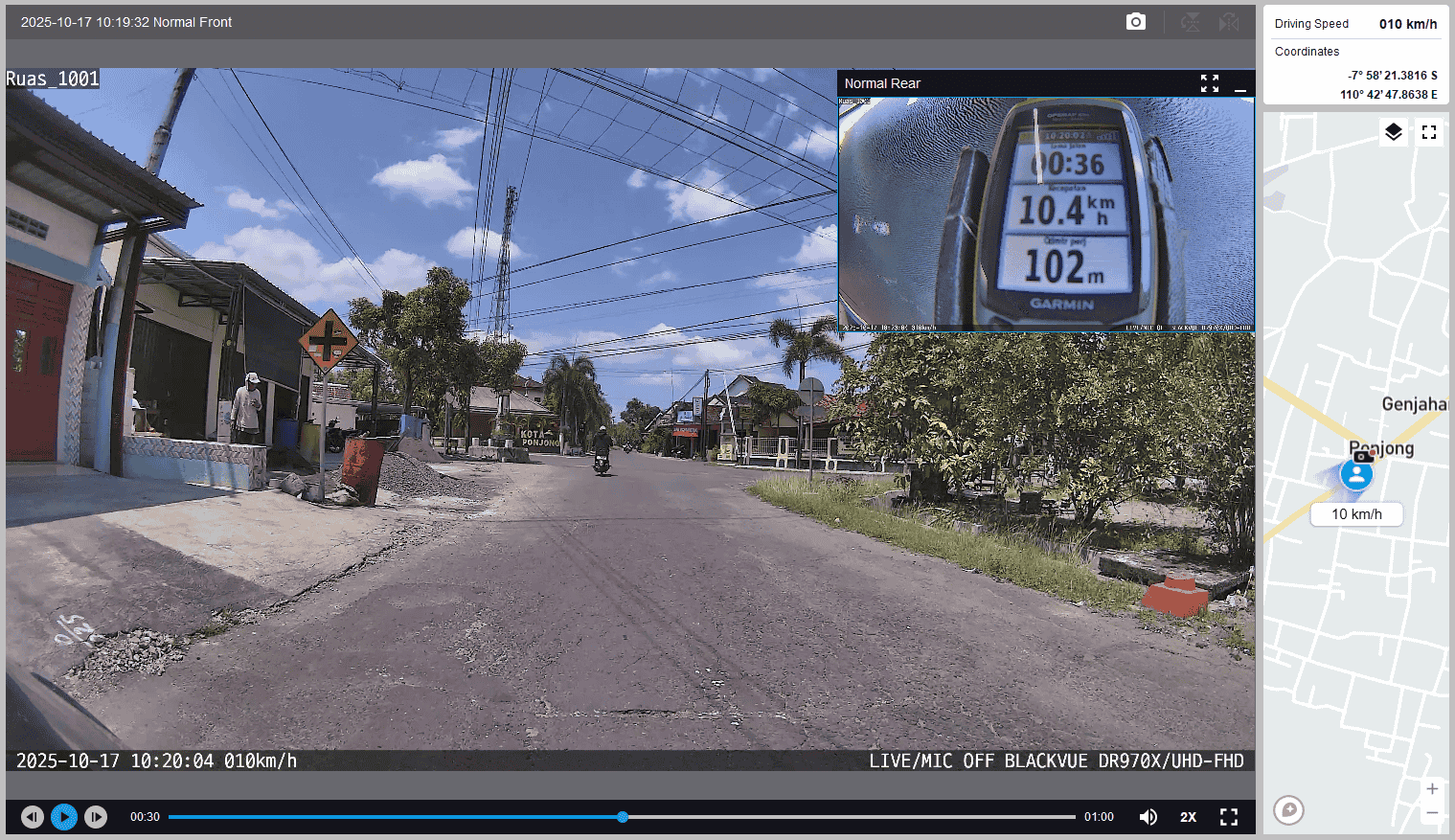
Task: Expand the Normal Rear view to fullscreen
Action: (1210, 83)
